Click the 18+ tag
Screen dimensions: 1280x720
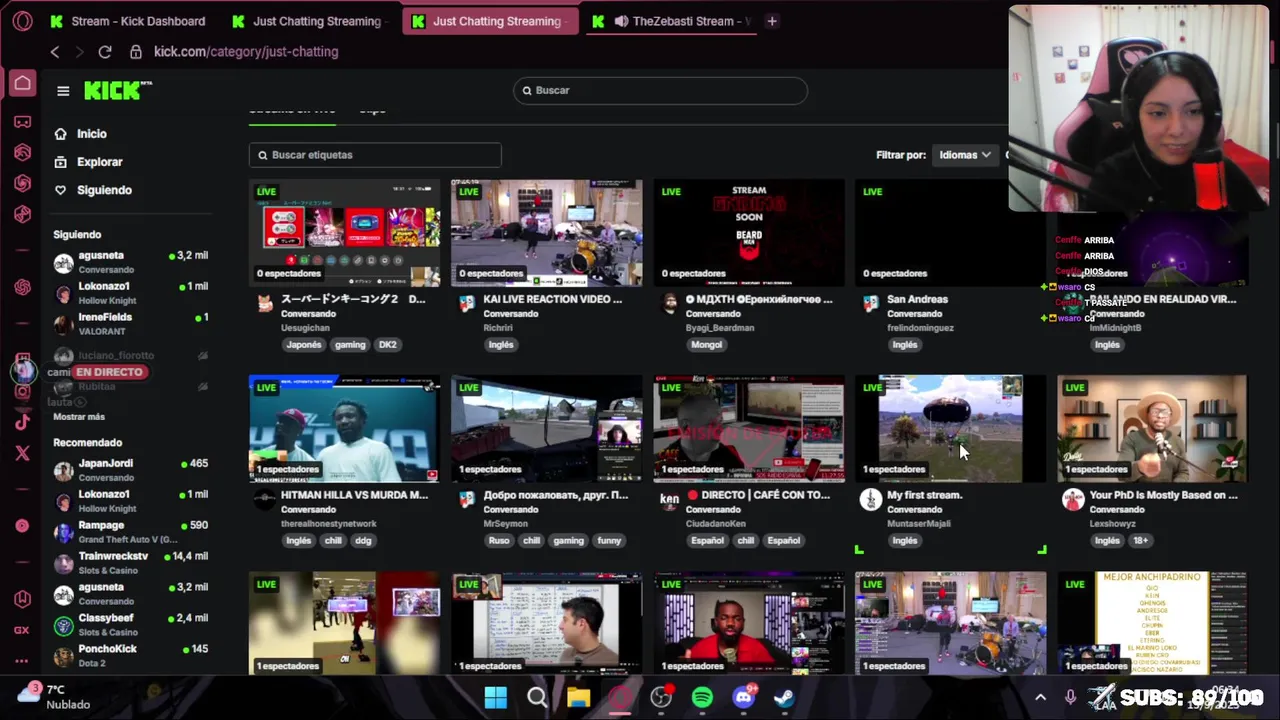point(1141,541)
